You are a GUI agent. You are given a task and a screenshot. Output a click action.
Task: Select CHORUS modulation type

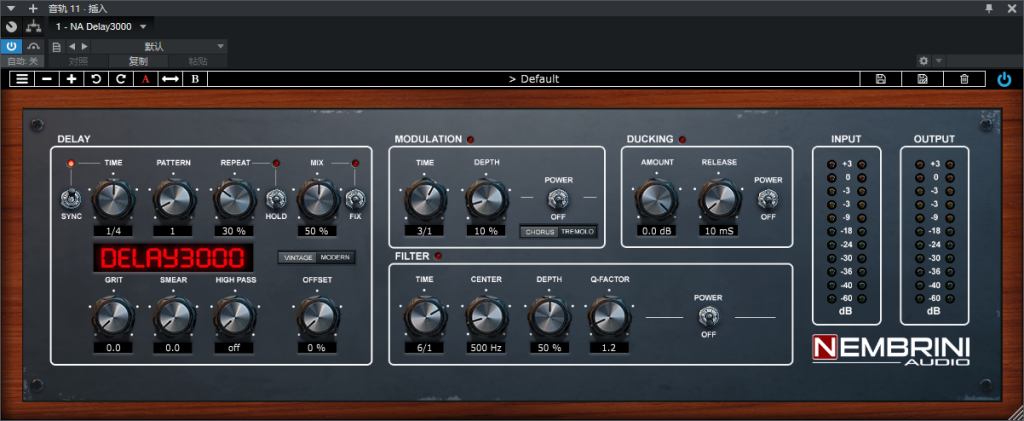(539, 232)
